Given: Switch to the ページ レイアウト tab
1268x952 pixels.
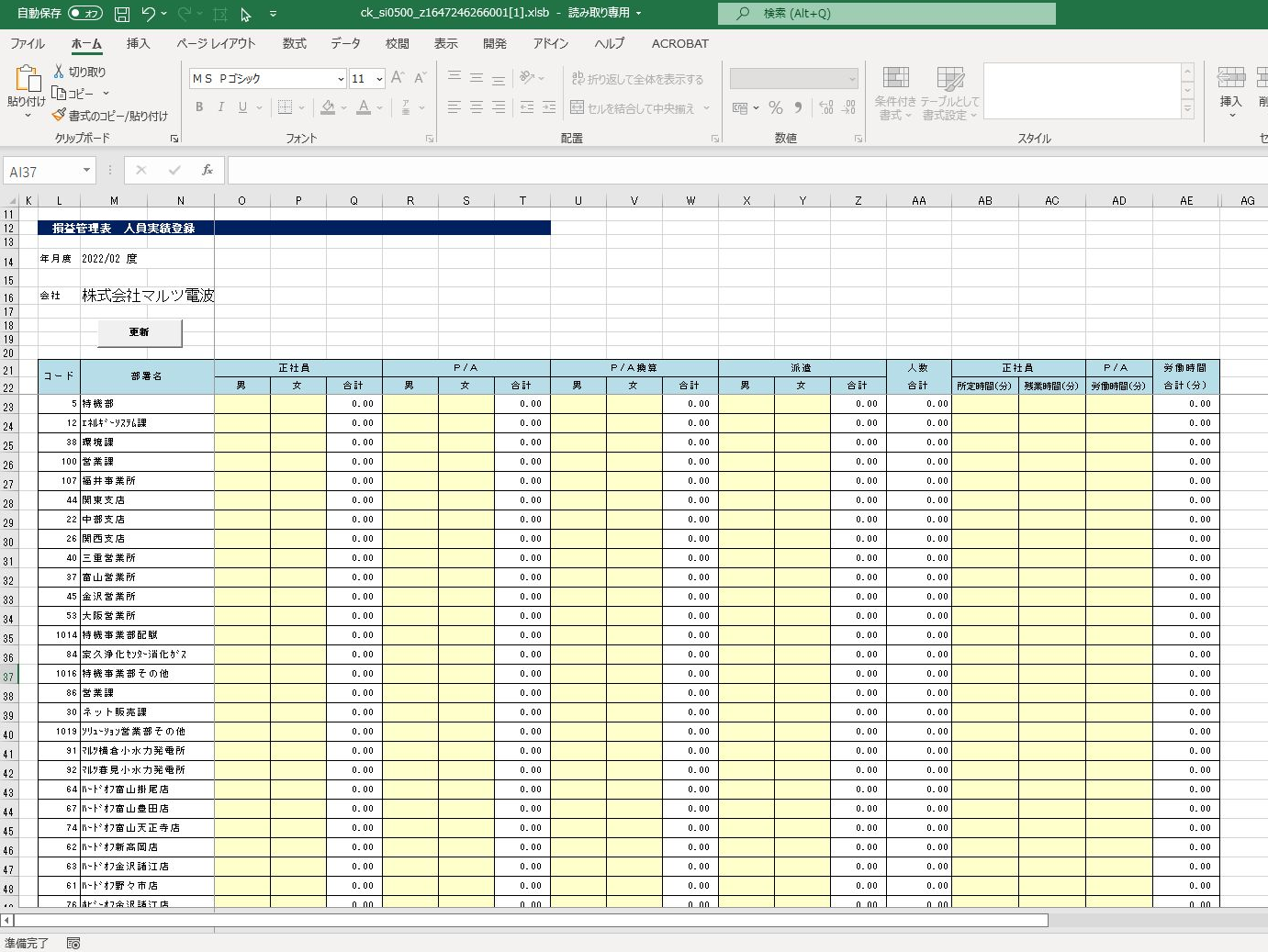Looking at the screenshot, I should click(216, 43).
